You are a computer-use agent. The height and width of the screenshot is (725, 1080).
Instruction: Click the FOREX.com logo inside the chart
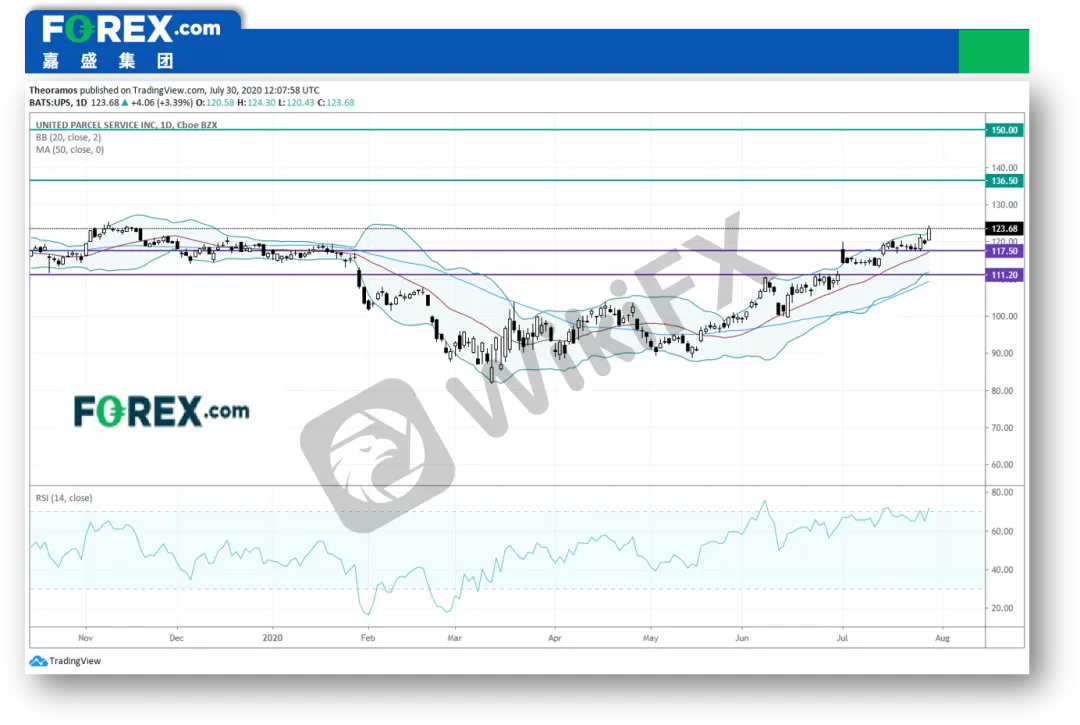tap(161, 411)
